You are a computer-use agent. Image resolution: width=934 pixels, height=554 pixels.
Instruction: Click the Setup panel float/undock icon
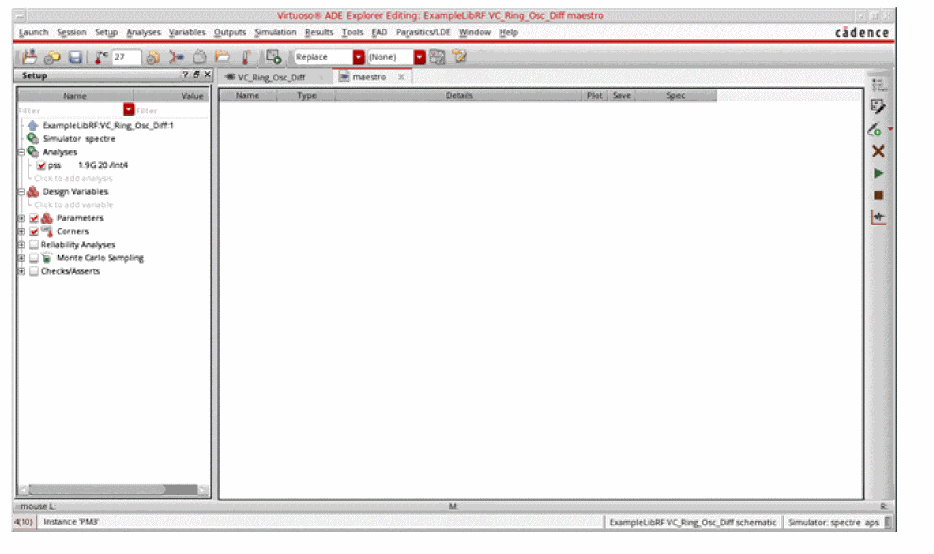(x=196, y=74)
